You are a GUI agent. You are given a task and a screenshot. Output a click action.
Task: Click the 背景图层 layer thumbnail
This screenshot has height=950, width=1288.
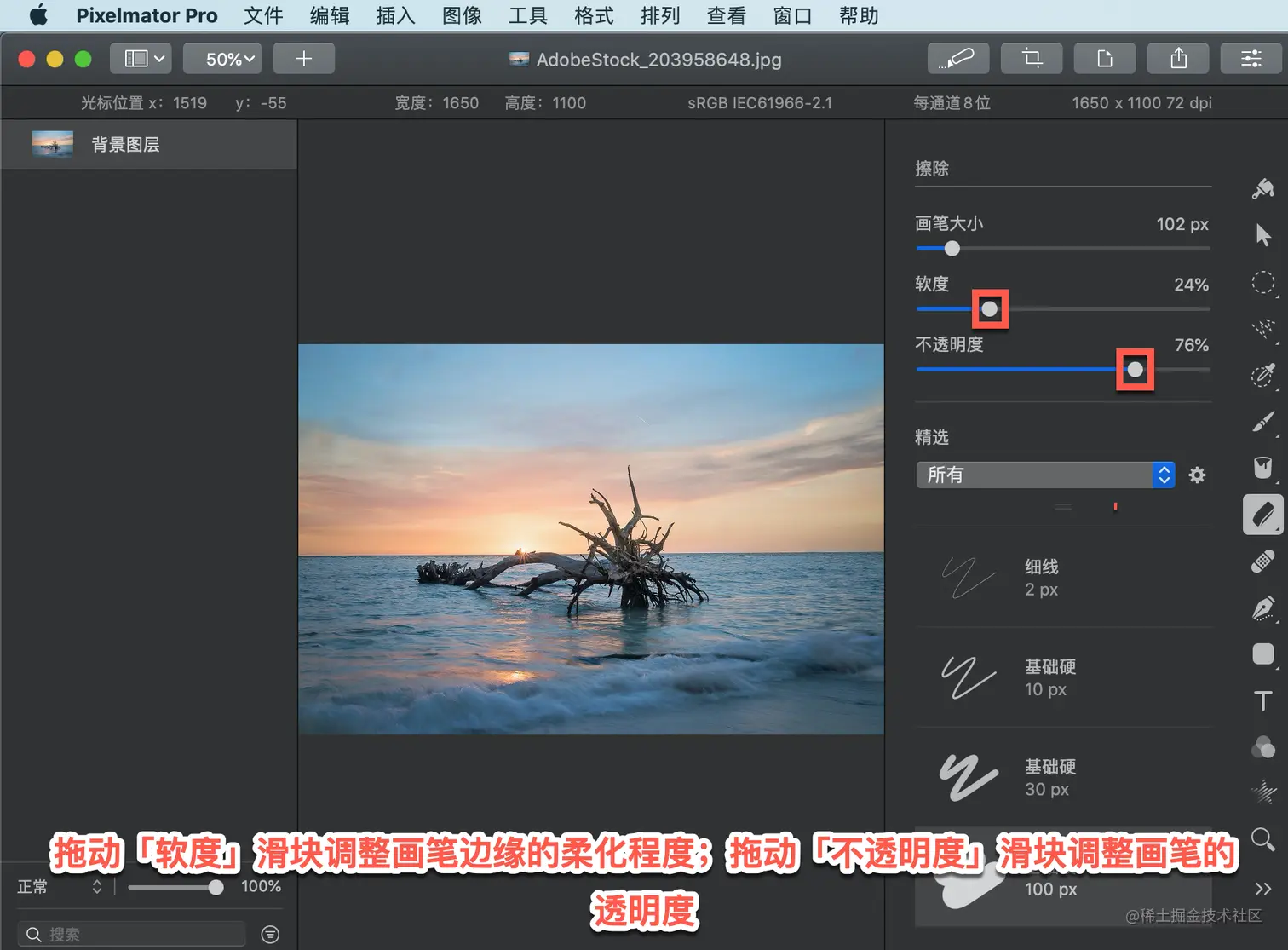click(53, 144)
